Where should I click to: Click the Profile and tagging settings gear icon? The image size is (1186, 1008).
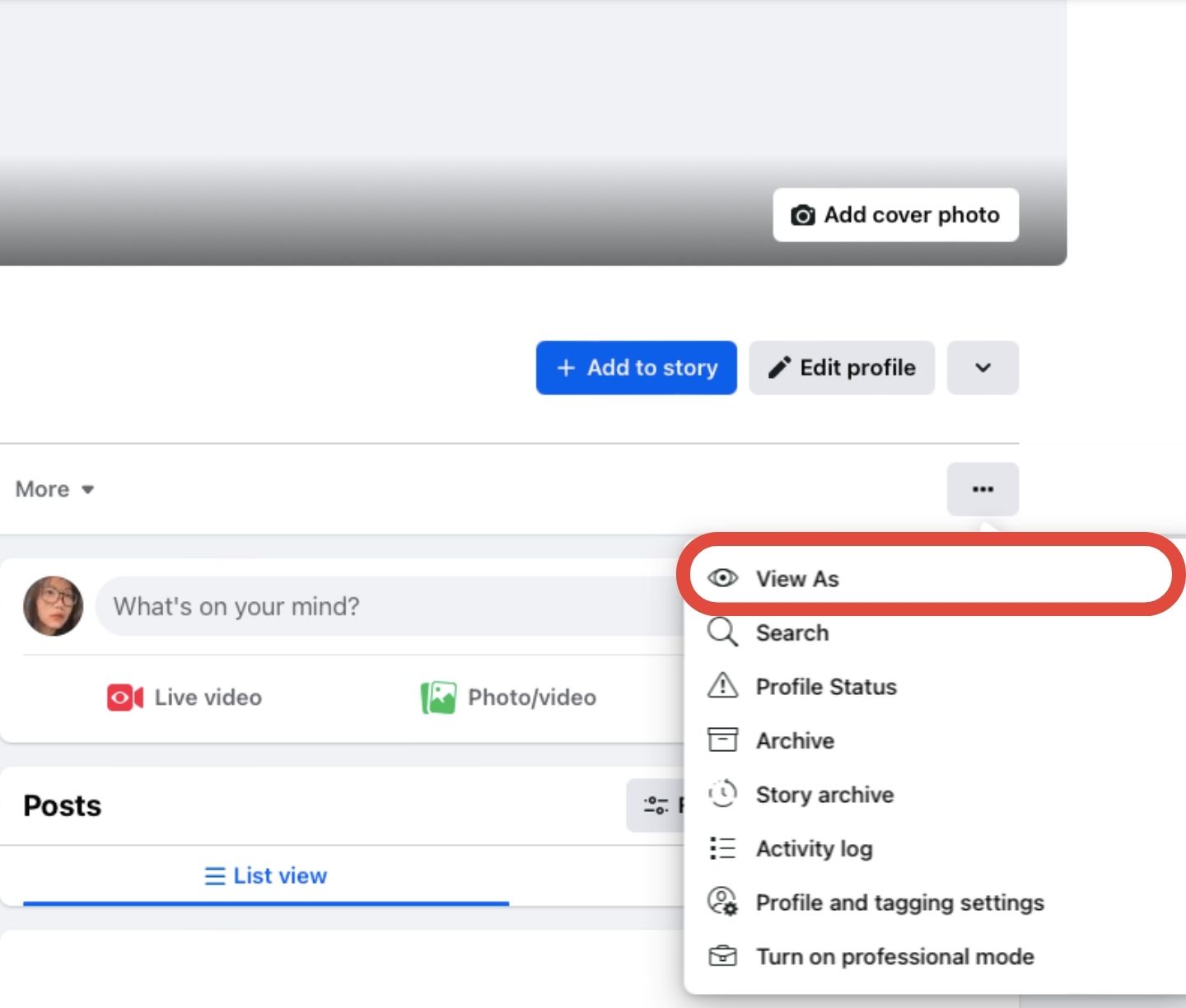723,902
